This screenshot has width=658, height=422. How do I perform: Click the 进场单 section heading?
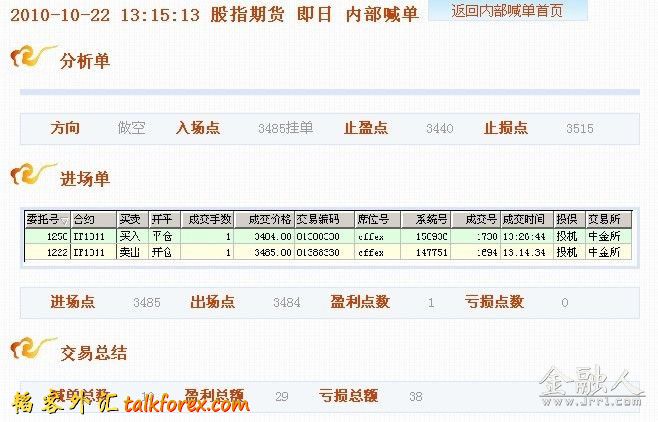click(x=85, y=179)
